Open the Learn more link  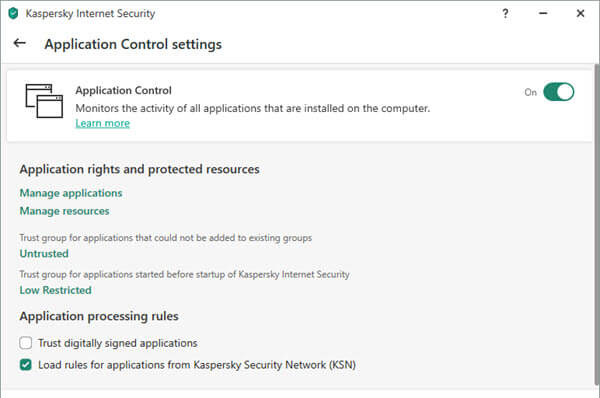[102, 123]
